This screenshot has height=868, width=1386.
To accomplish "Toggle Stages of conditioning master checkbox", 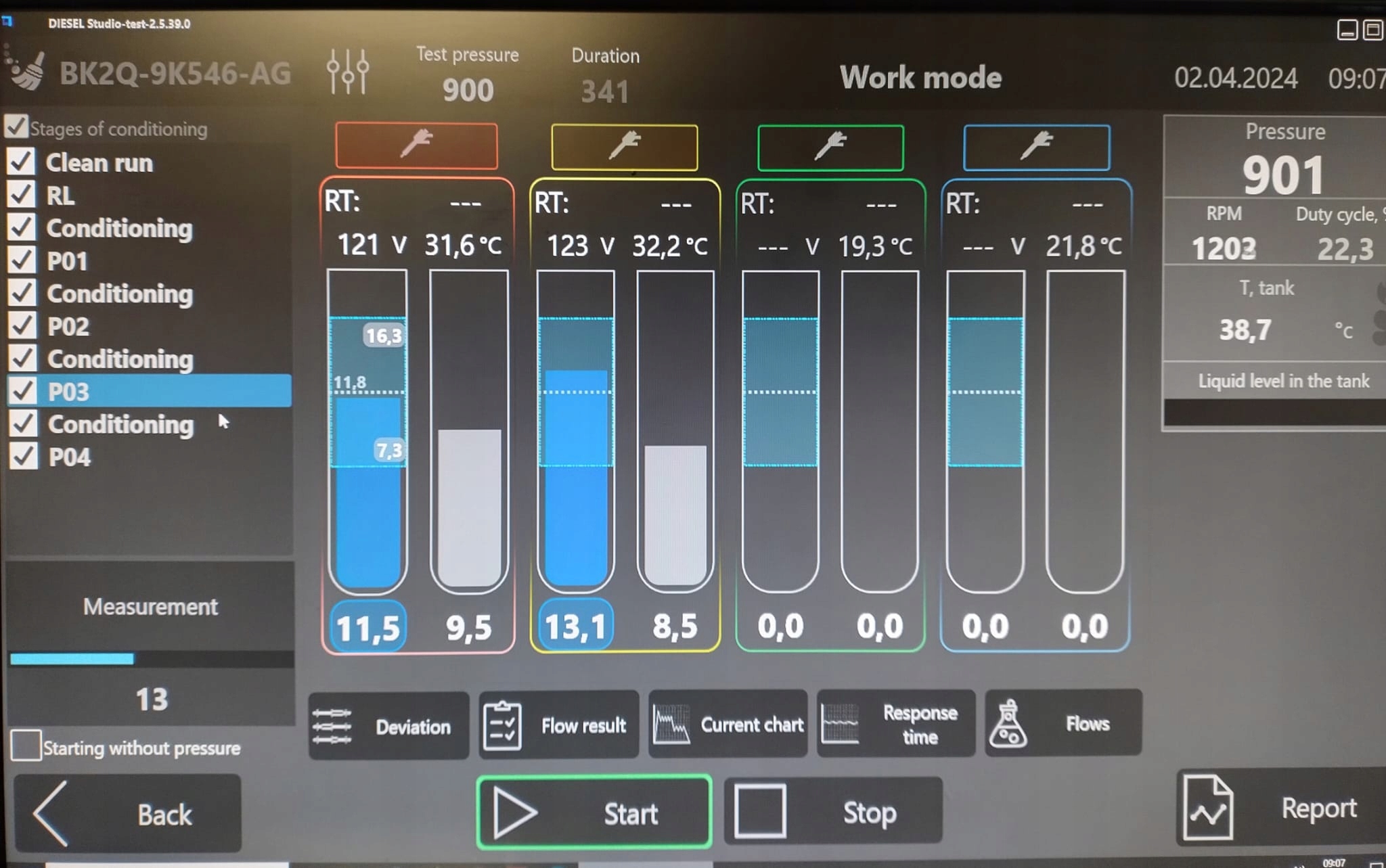I will [16, 127].
